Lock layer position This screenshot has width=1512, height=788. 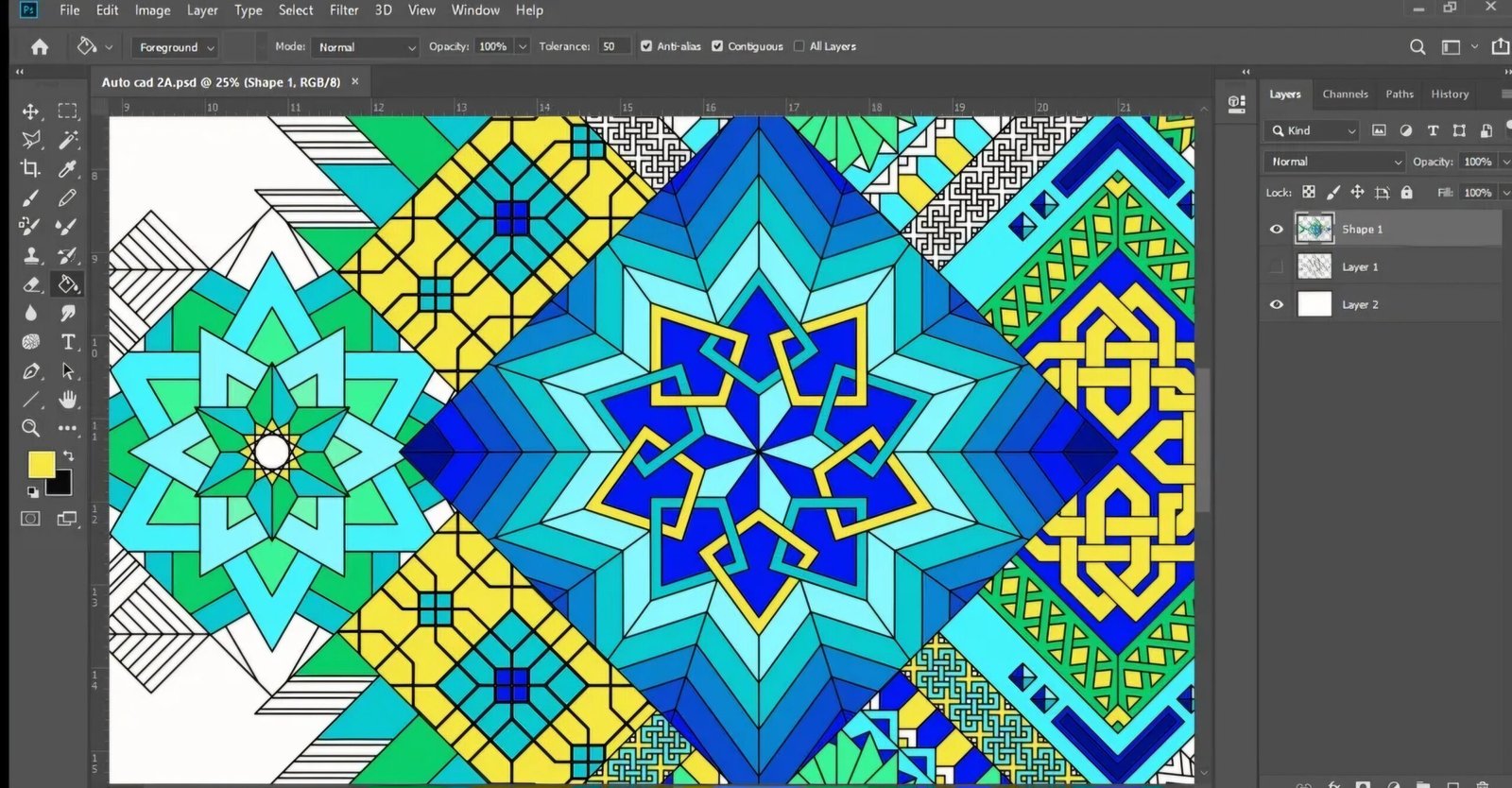[1357, 192]
